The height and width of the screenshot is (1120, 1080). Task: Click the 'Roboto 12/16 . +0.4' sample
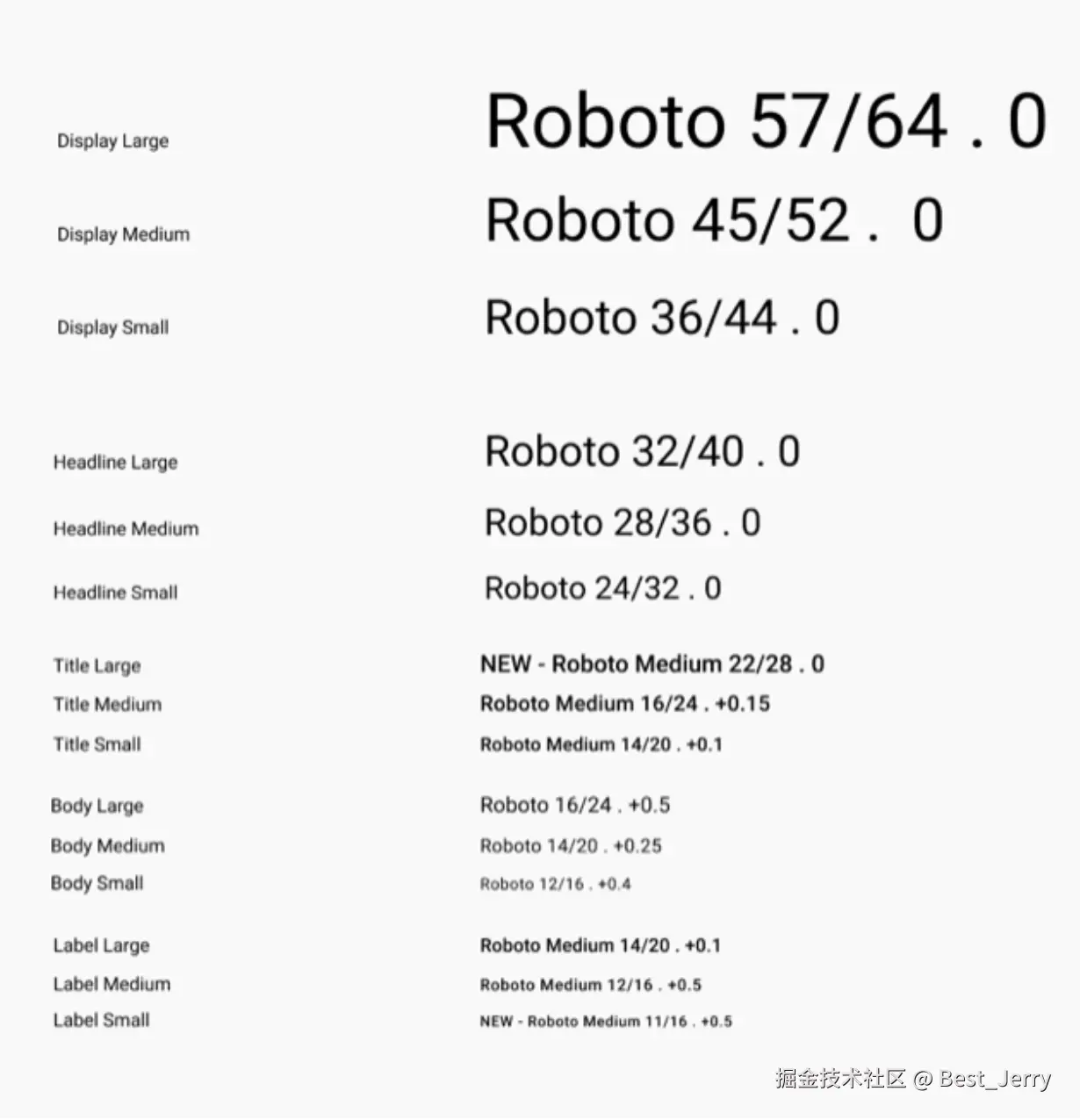tap(555, 884)
